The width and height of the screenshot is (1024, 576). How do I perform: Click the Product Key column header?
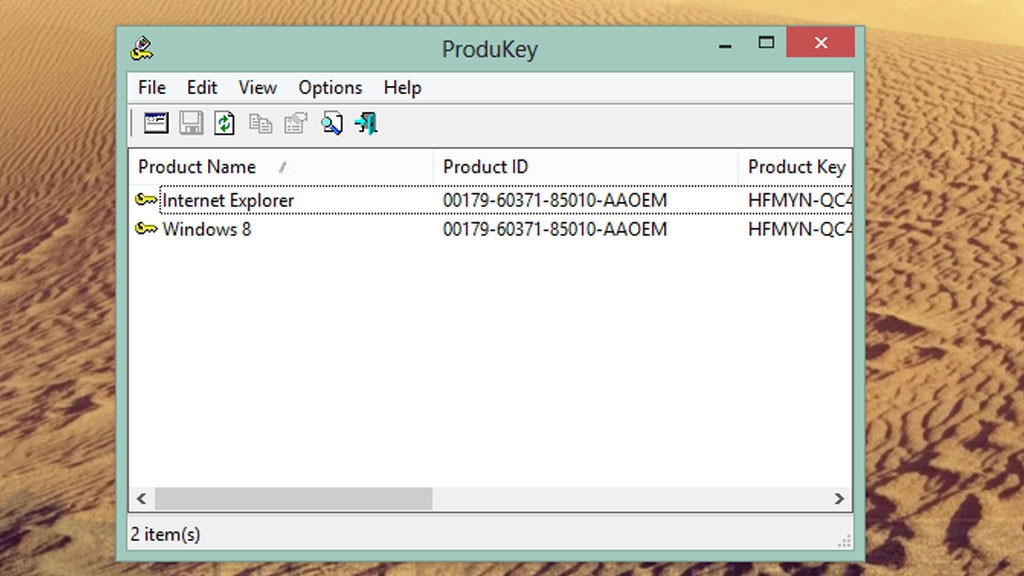point(796,166)
